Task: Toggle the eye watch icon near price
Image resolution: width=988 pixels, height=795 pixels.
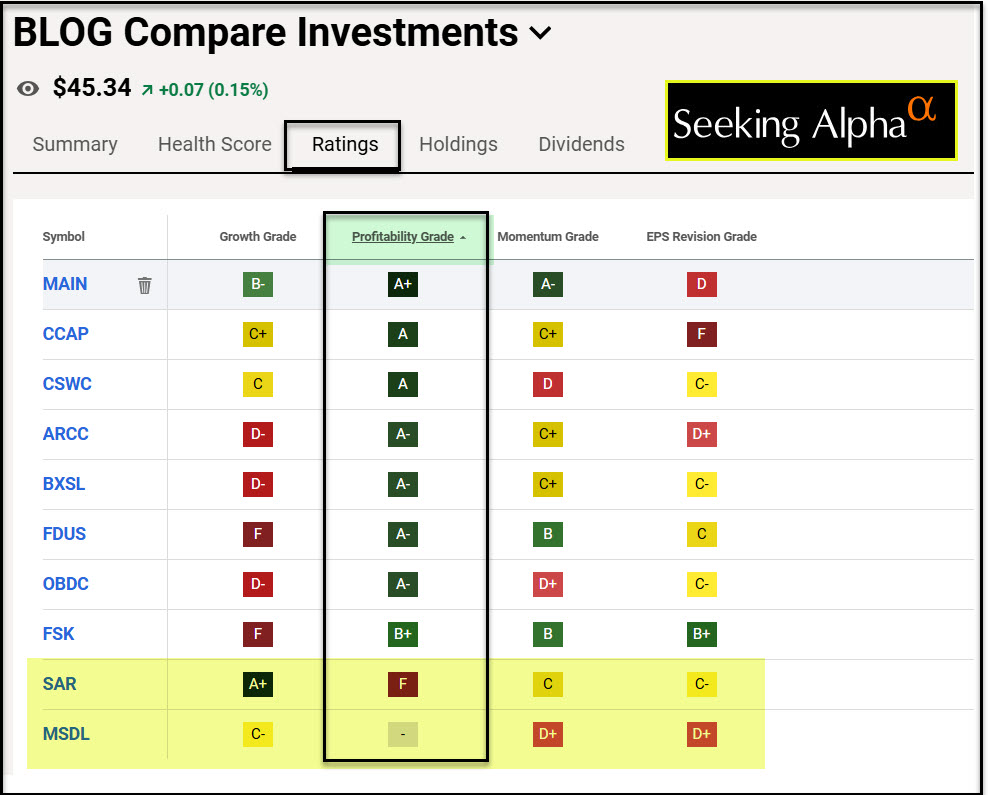Action: [x=29, y=89]
